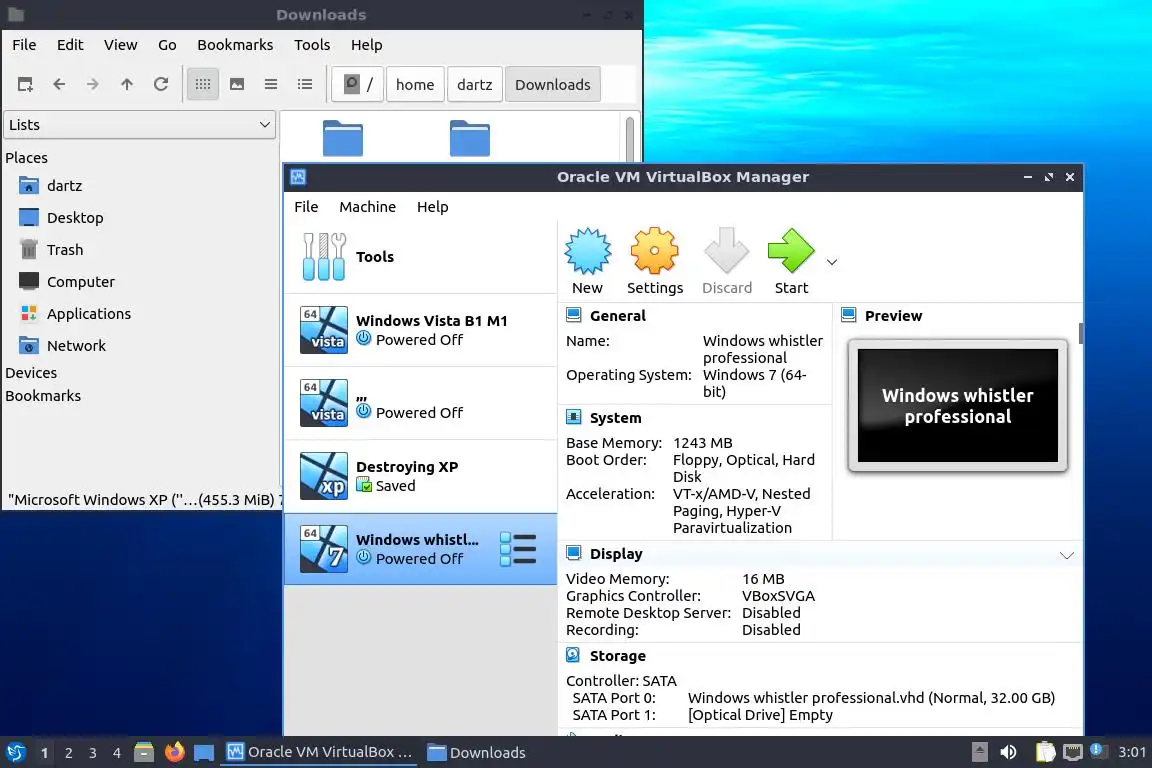Open the VirtualBox File menu
Viewport: 1152px width, 768px height.
pyautogui.click(x=306, y=207)
